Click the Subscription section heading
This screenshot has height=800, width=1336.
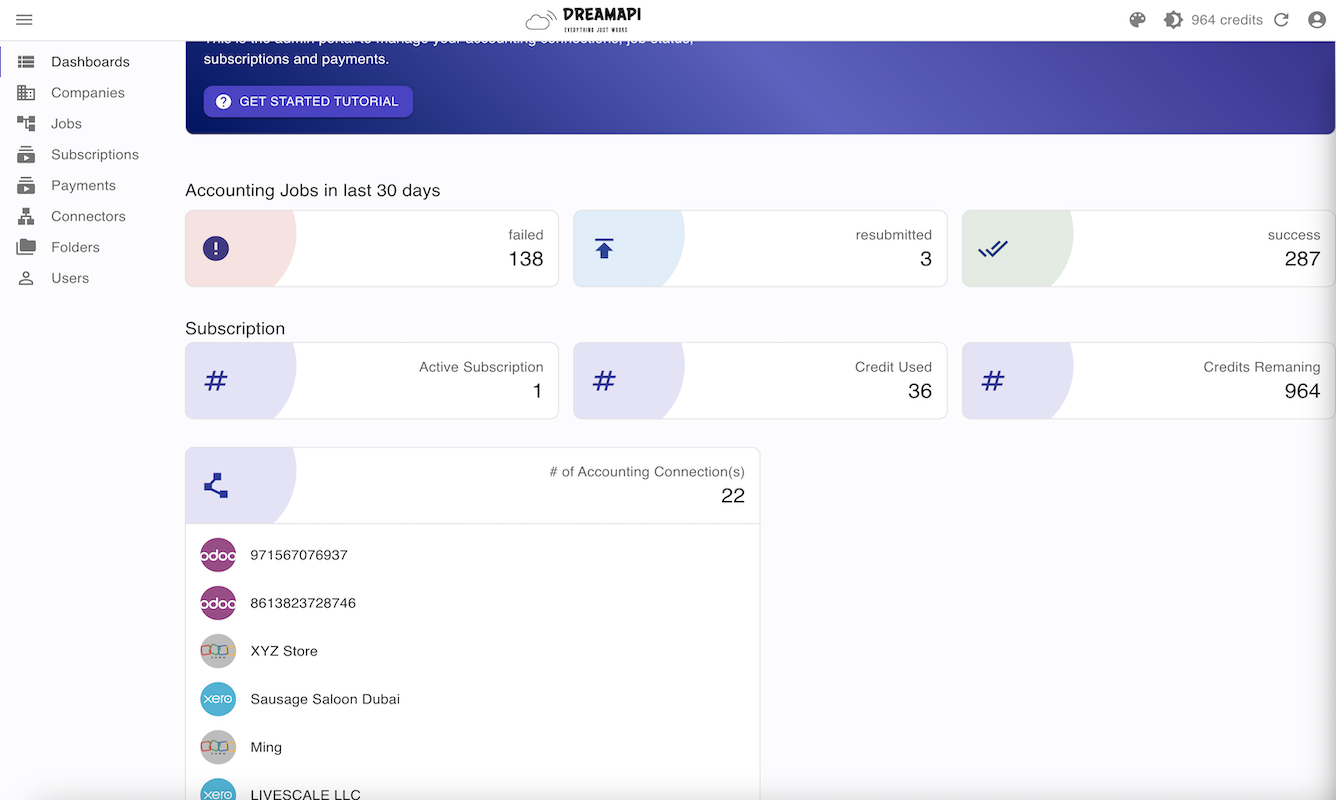pos(235,328)
